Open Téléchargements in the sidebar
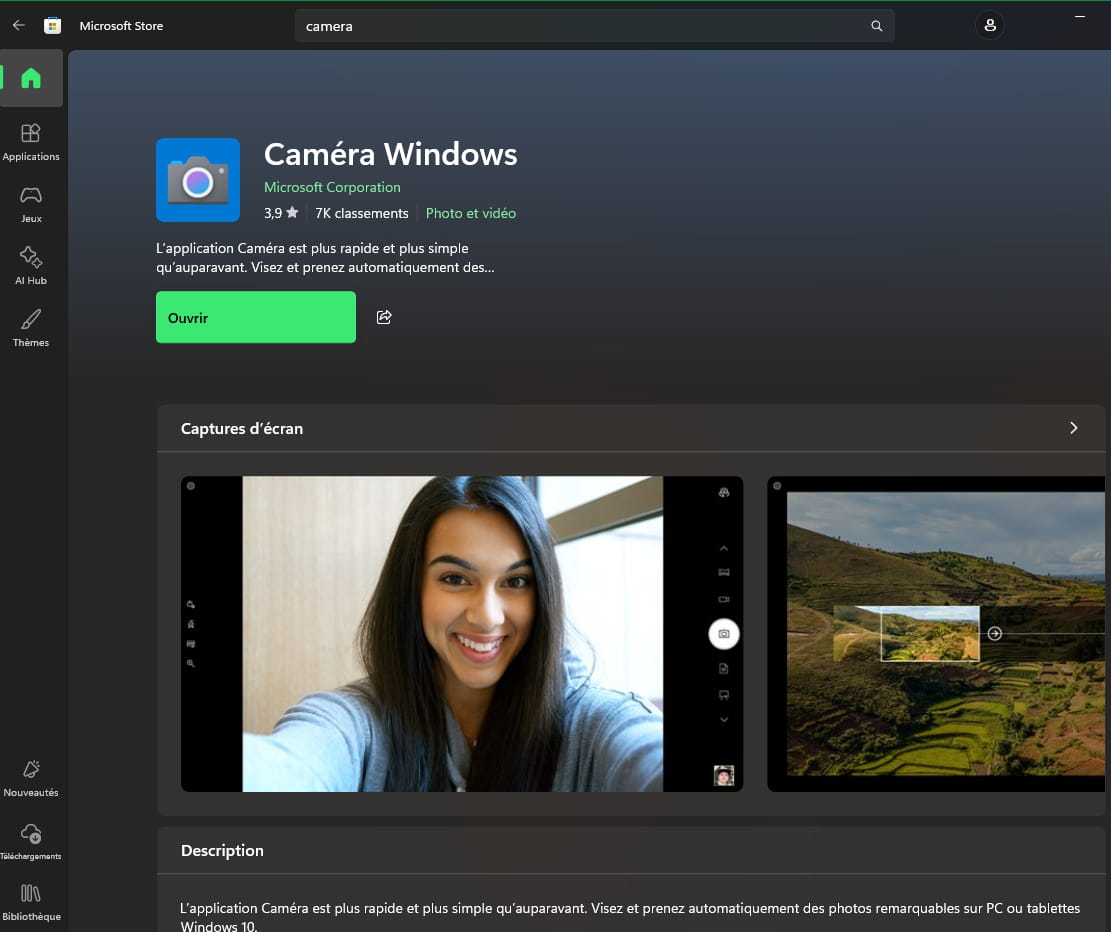This screenshot has height=932, width=1111. tap(31, 841)
